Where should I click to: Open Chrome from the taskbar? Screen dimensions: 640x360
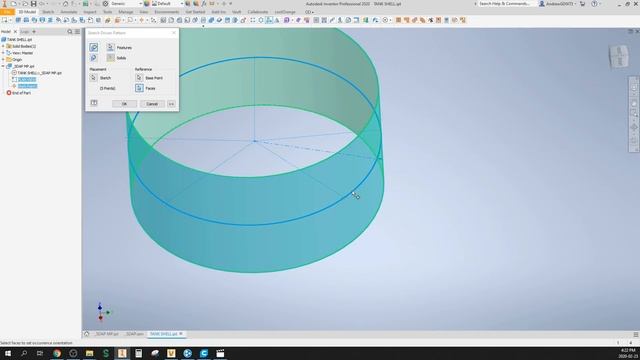click(x=57, y=353)
